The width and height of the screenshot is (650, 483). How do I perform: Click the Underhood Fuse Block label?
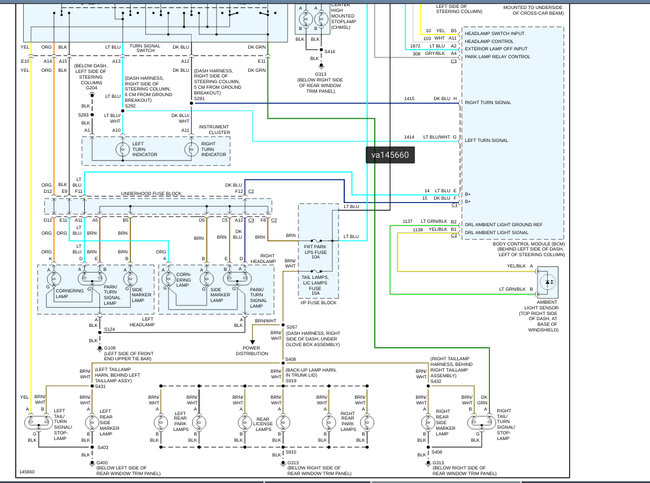pos(151,194)
